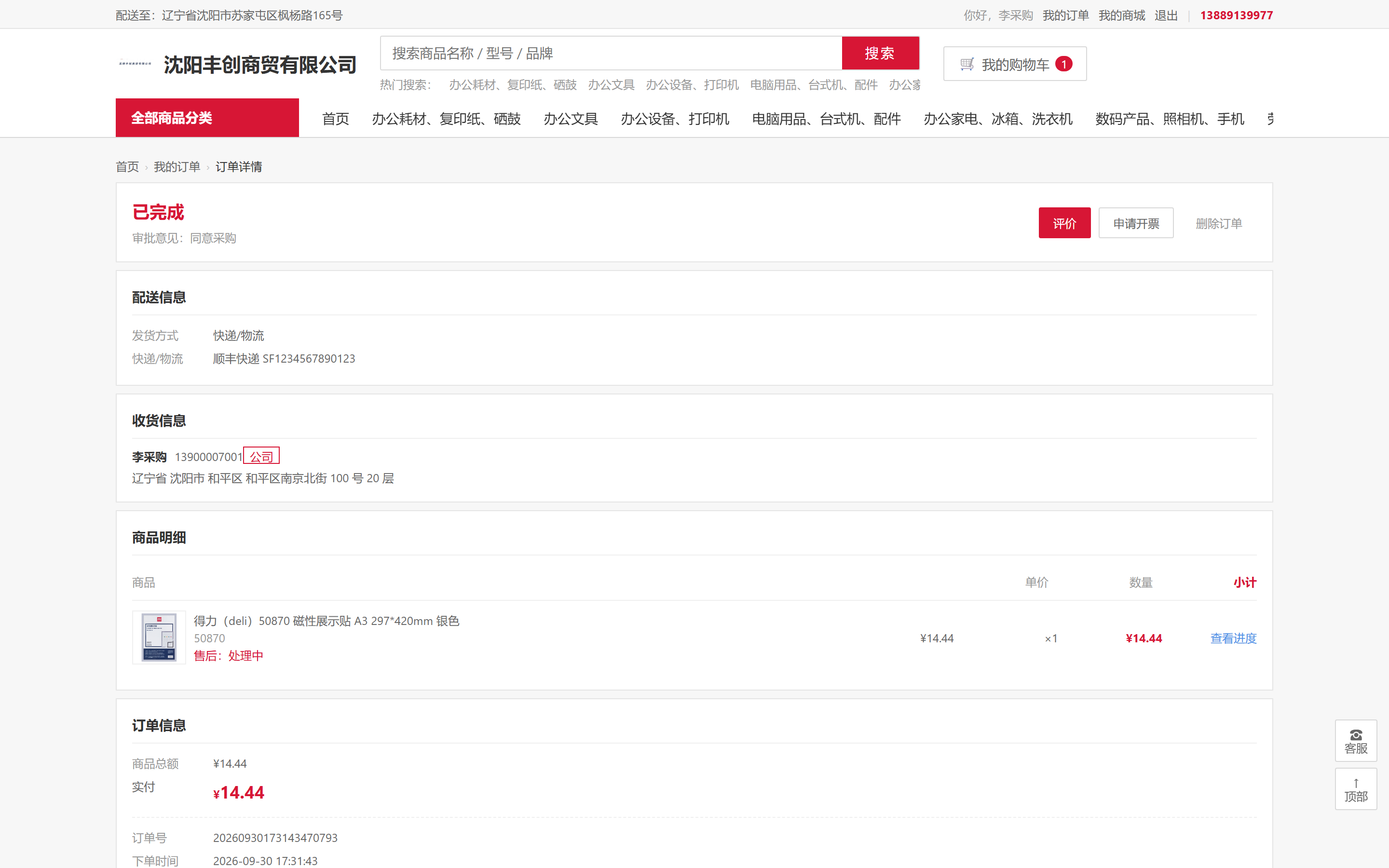1389x868 pixels.
Task: Open product title 得力（deli）50870 磁性展示贴
Action: [327, 621]
